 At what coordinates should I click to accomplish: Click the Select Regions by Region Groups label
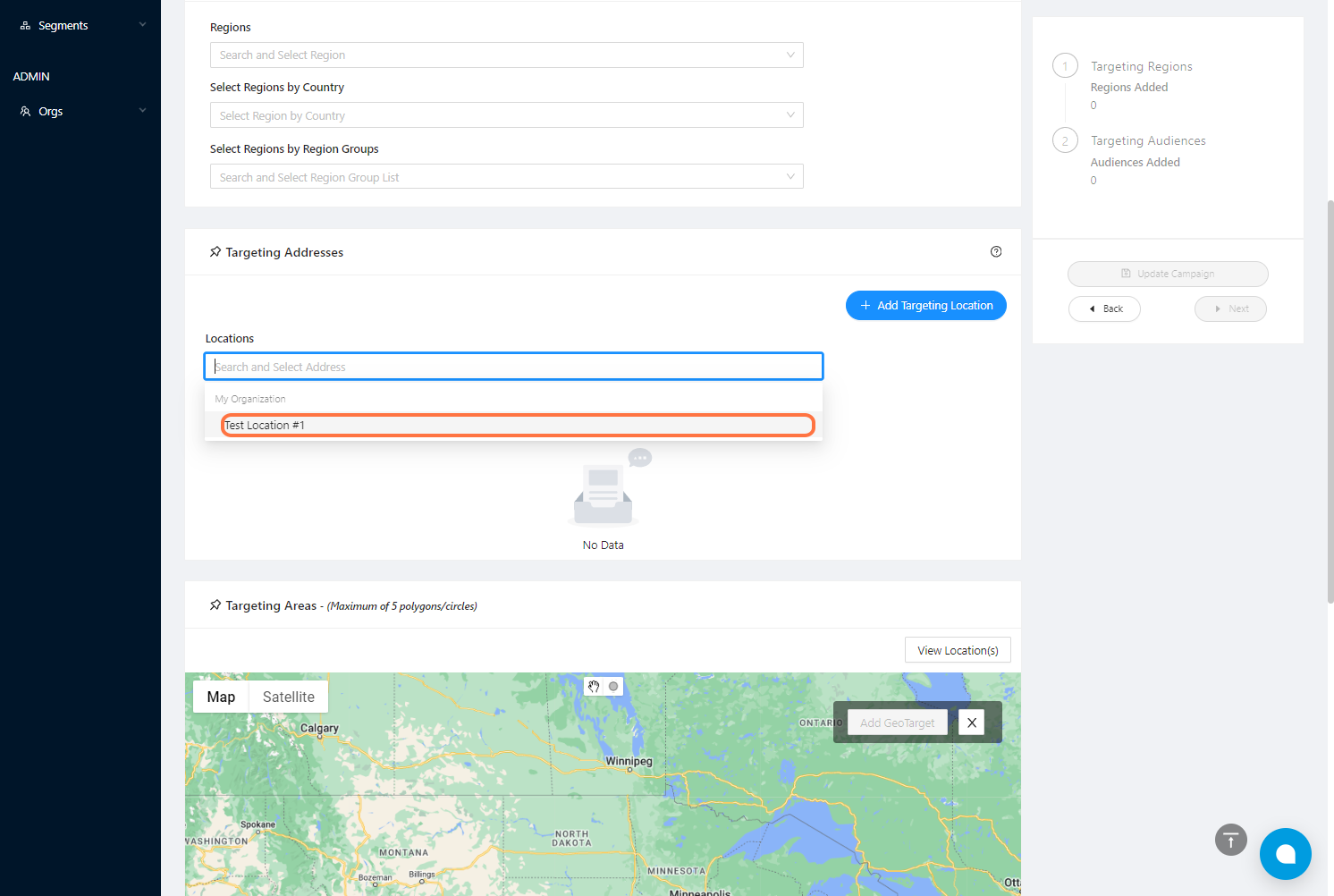[x=294, y=149]
